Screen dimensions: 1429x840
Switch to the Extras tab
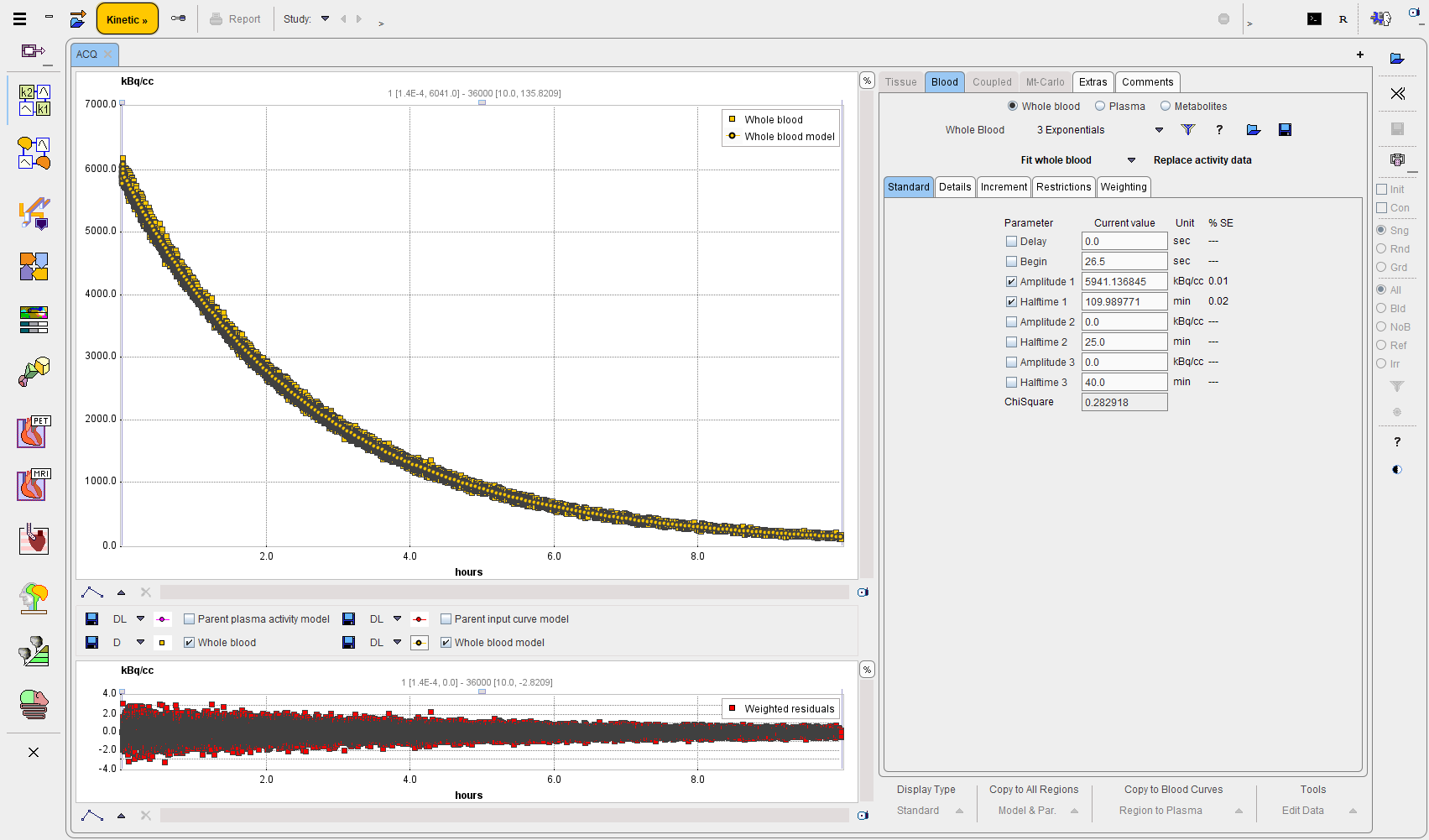click(x=1093, y=82)
